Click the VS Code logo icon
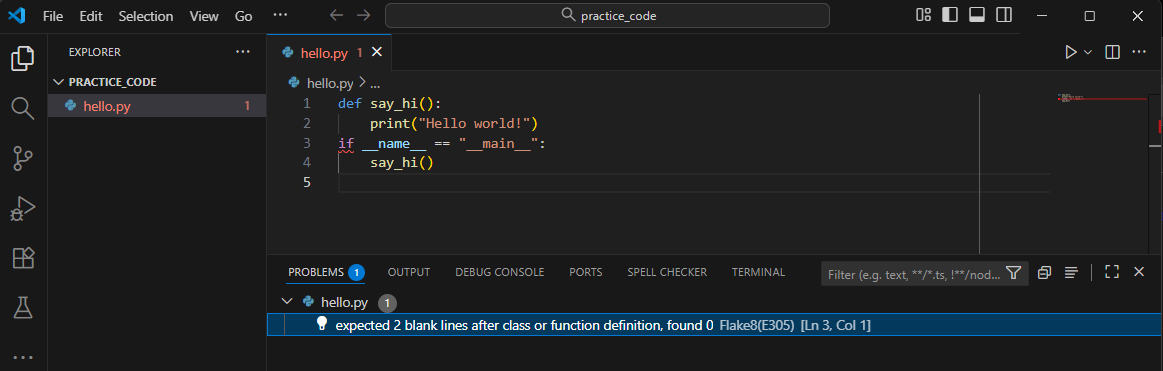This screenshot has height=371, width=1163. (x=16, y=16)
